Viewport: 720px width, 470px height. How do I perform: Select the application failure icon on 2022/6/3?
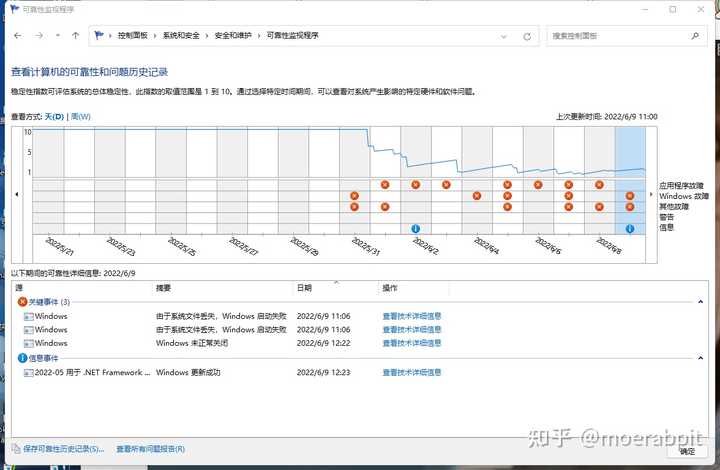coord(446,185)
